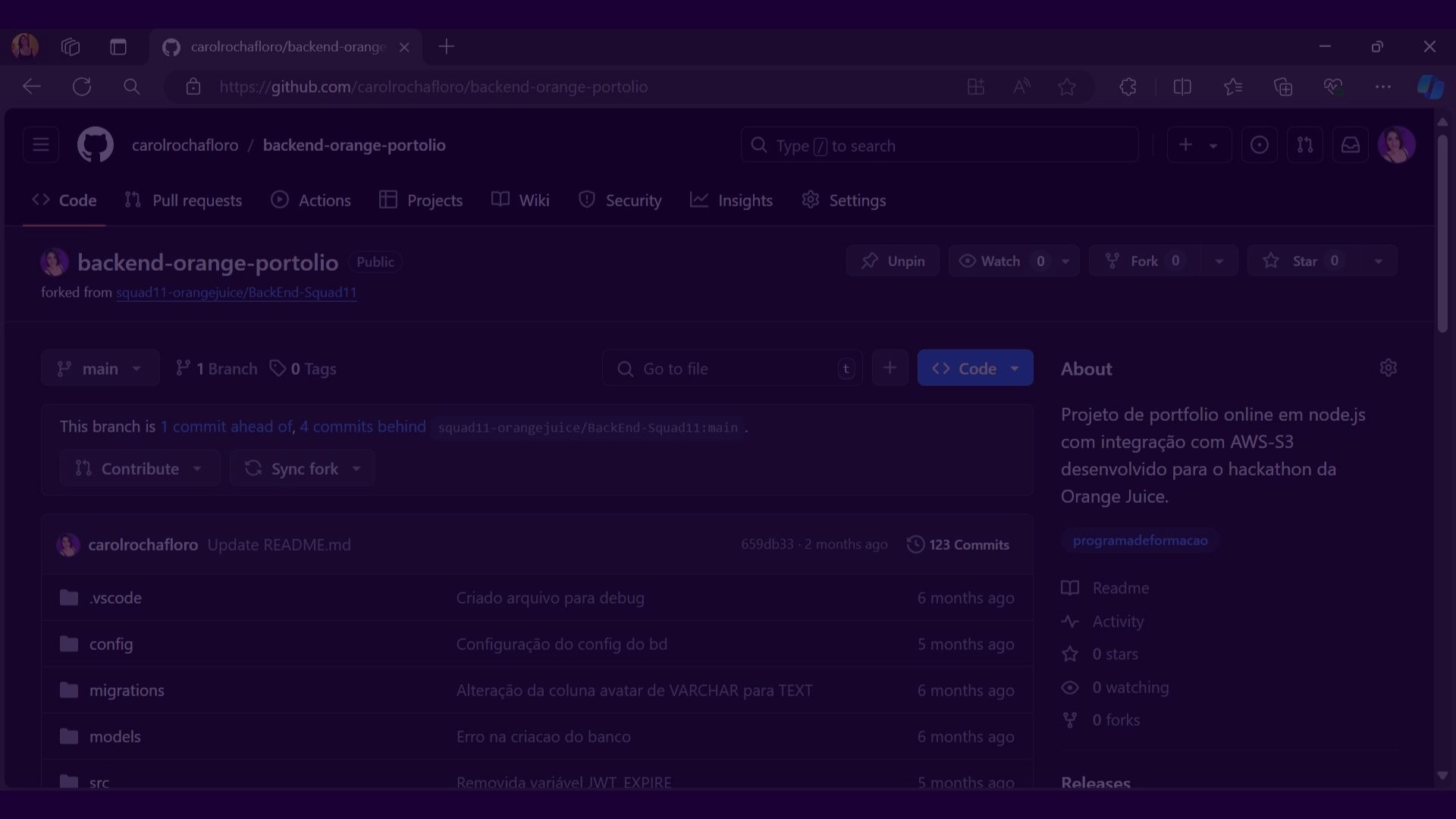Viewport: 1456px width, 819px height.
Task: Open the 1 commit ahead link
Action: tap(226, 426)
